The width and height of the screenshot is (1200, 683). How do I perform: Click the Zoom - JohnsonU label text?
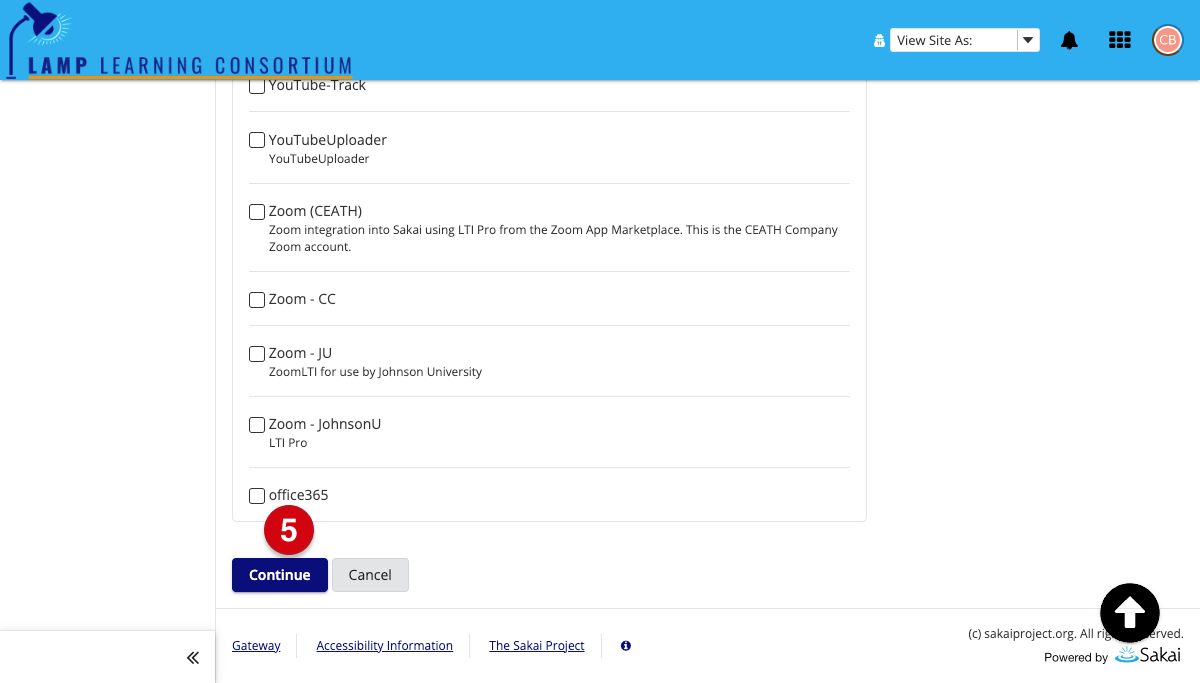pos(325,424)
